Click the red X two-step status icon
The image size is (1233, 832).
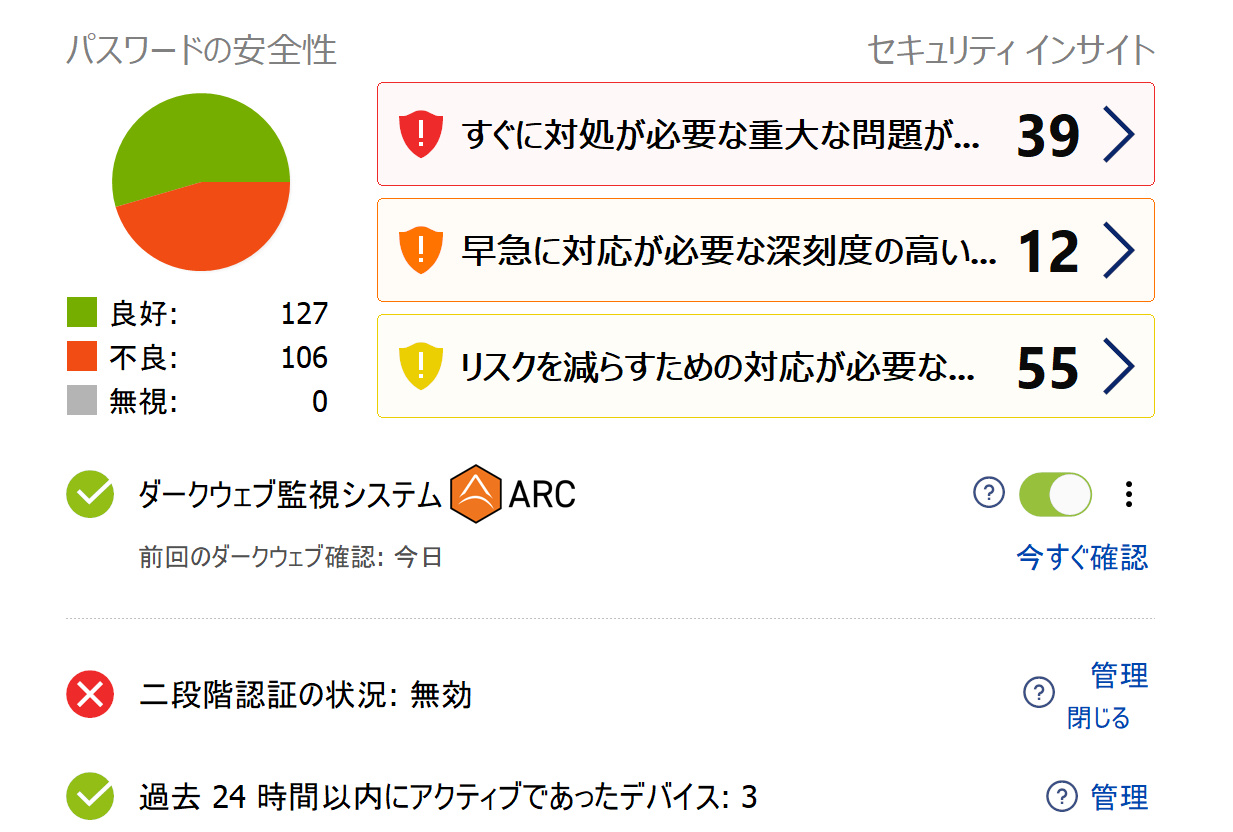coord(90,694)
